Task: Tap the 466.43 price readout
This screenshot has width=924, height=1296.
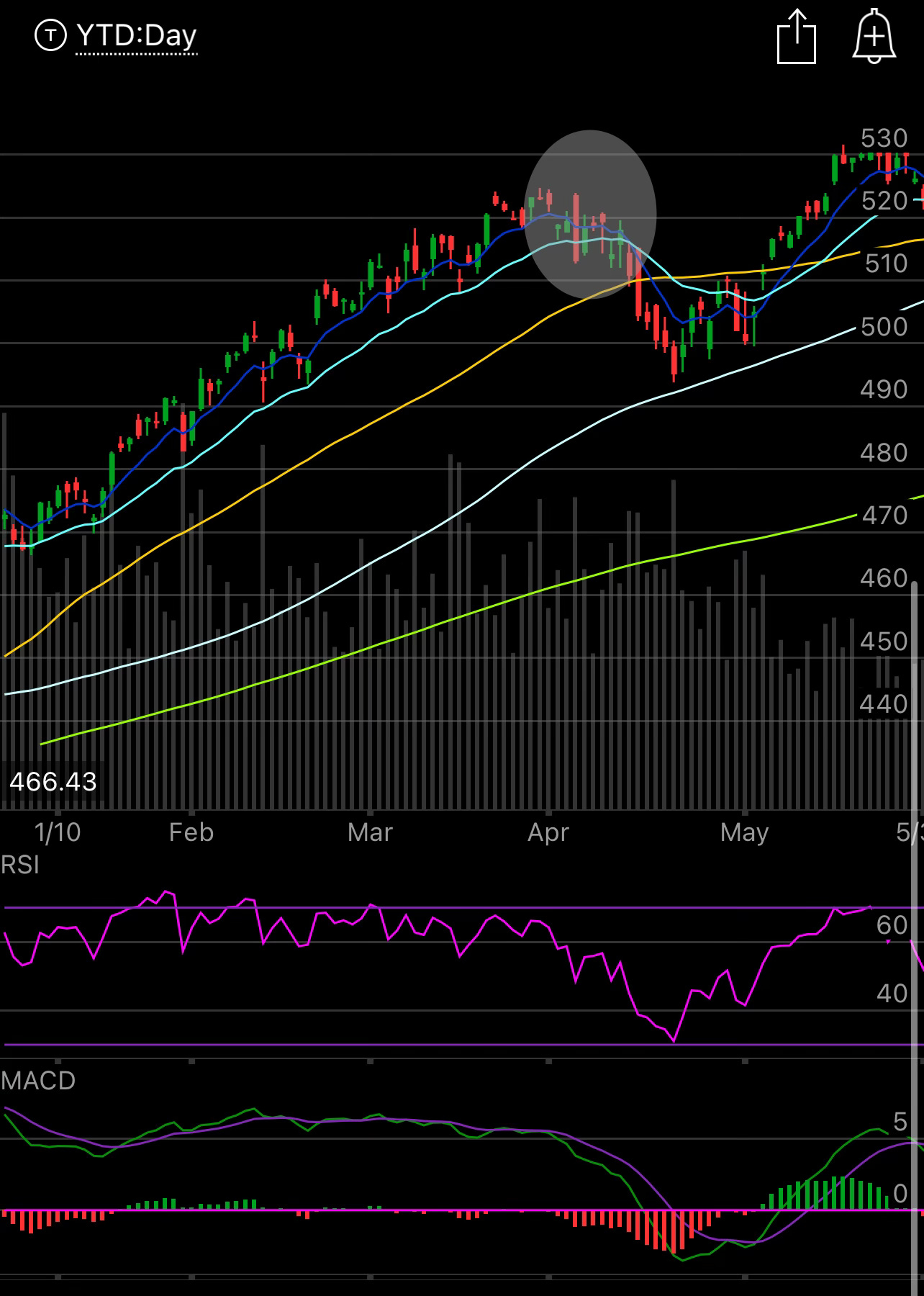Action: coord(53,782)
